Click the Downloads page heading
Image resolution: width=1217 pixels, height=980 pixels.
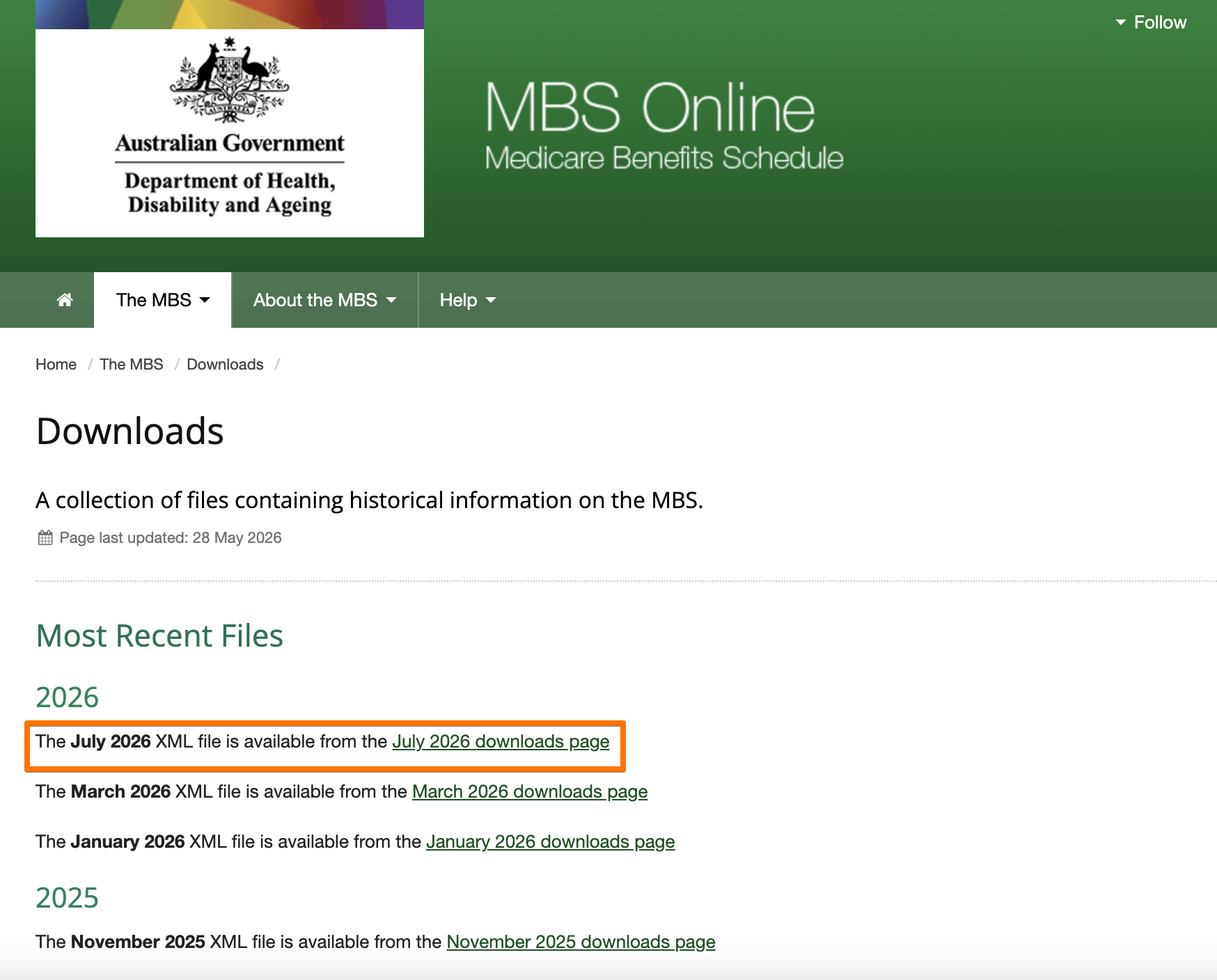pos(130,431)
